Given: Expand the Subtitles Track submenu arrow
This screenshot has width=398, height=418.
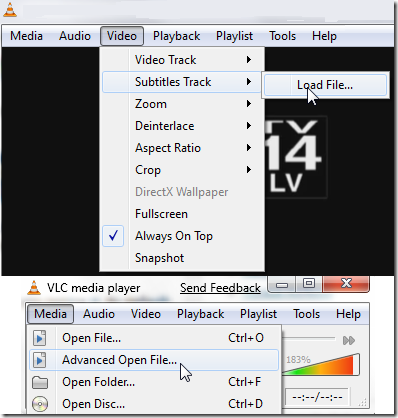Looking at the screenshot, I should (x=249, y=82).
